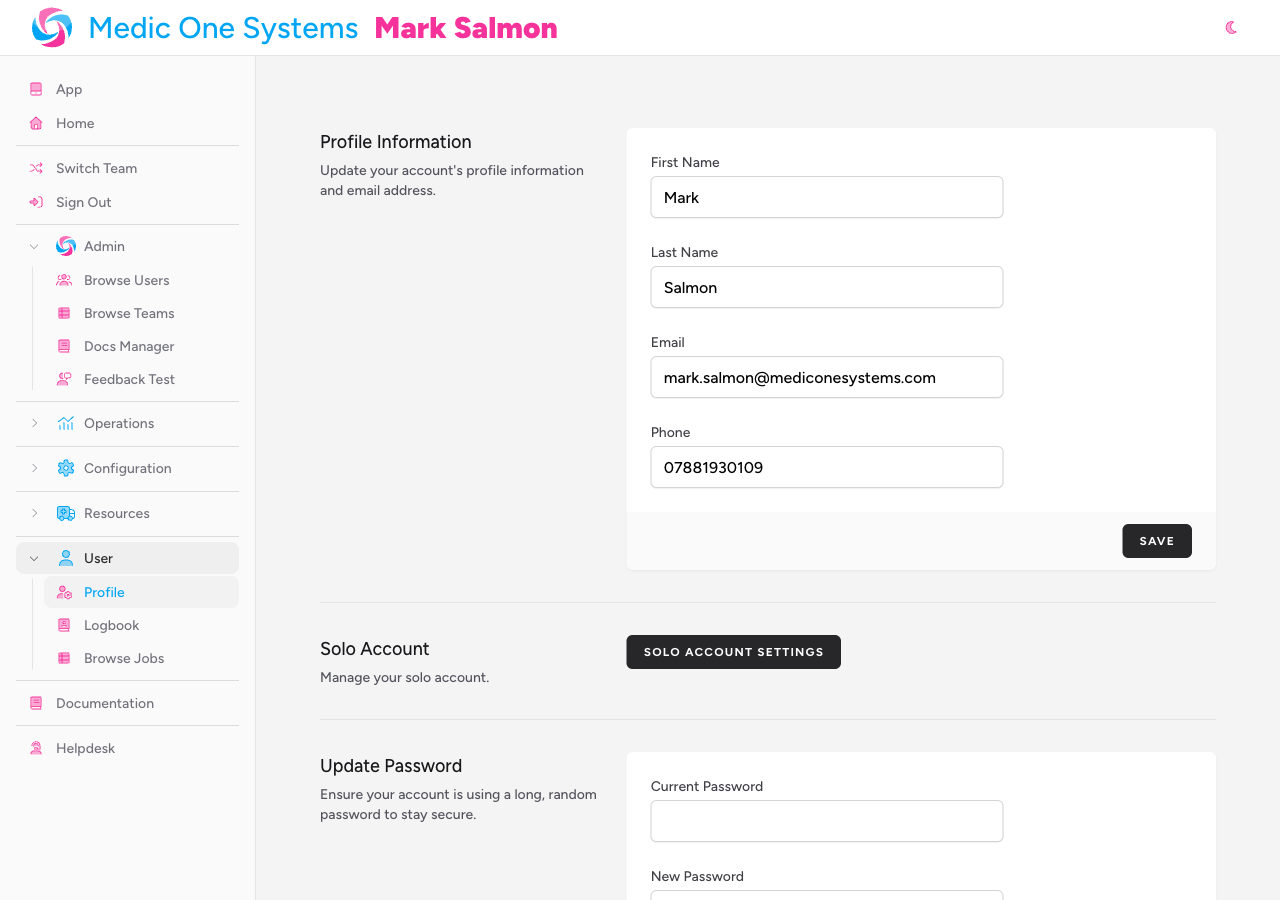Toggle dark mode with the moon icon
Image resolution: width=1280 pixels, height=900 pixels.
[1229, 28]
